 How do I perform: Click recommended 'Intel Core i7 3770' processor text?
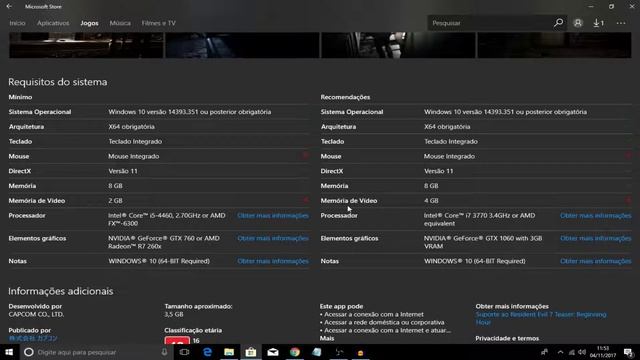click(x=480, y=220)
